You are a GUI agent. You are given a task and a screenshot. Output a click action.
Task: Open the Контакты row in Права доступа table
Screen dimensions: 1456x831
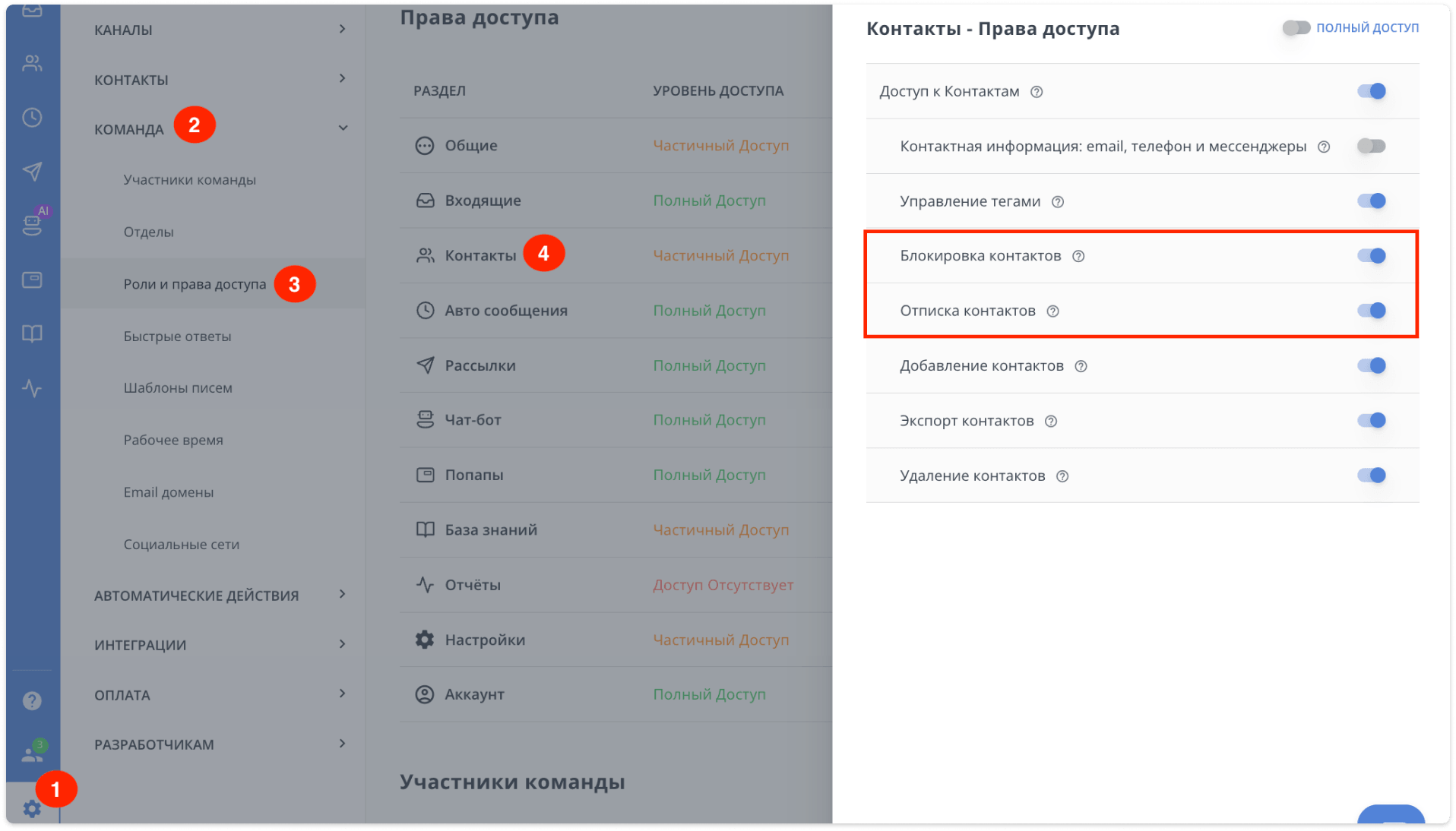pyautogui.click(x=480, y=255)
